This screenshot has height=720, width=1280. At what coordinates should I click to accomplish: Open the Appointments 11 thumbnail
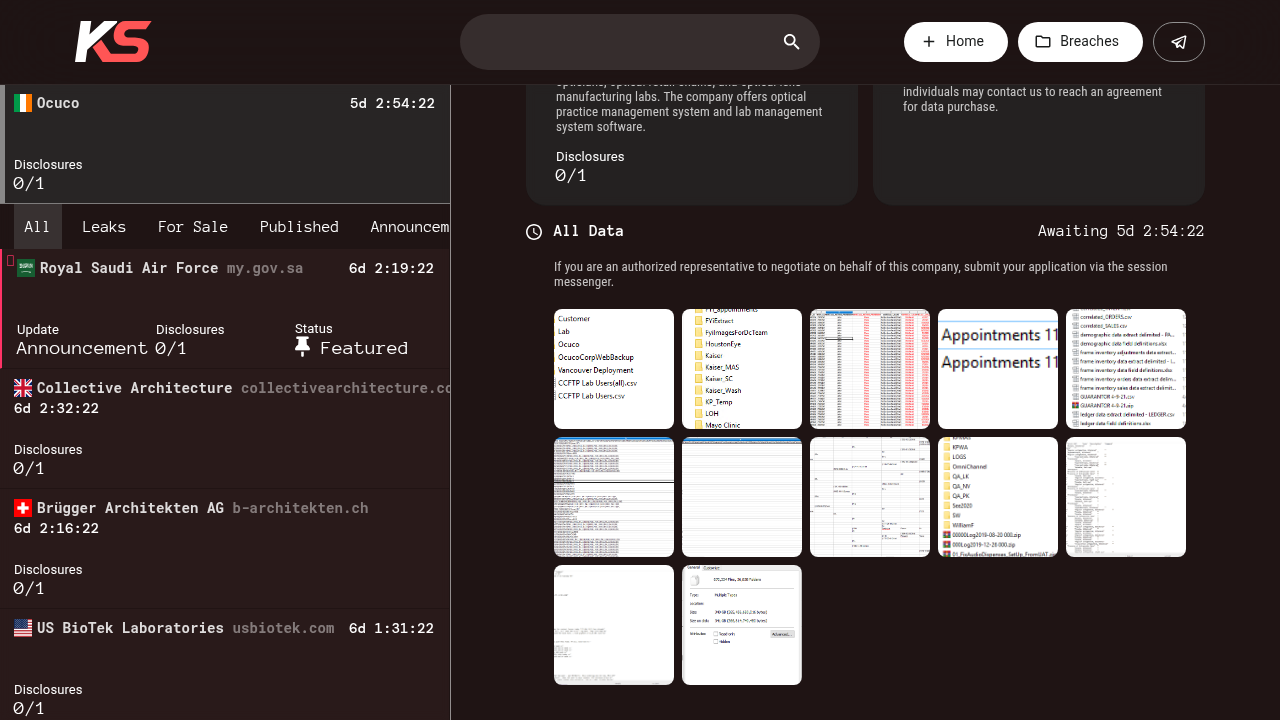[x=998, y=369]
